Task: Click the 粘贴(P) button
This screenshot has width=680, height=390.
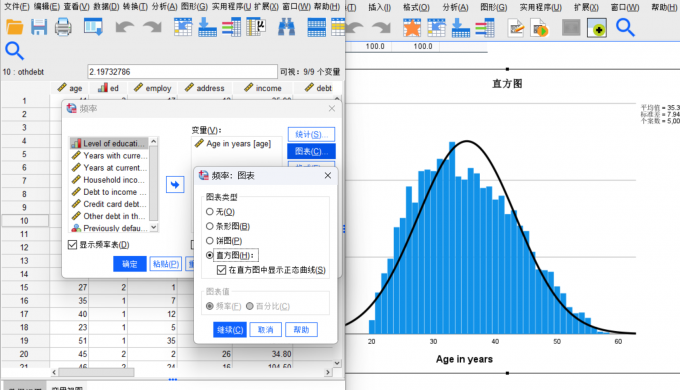Action: tap(166, 264)
